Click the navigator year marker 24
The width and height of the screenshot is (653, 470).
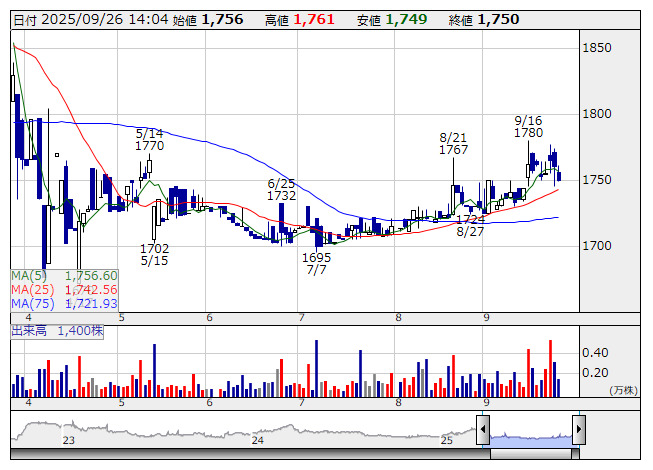pyautogui.click(x=258, y=440)
